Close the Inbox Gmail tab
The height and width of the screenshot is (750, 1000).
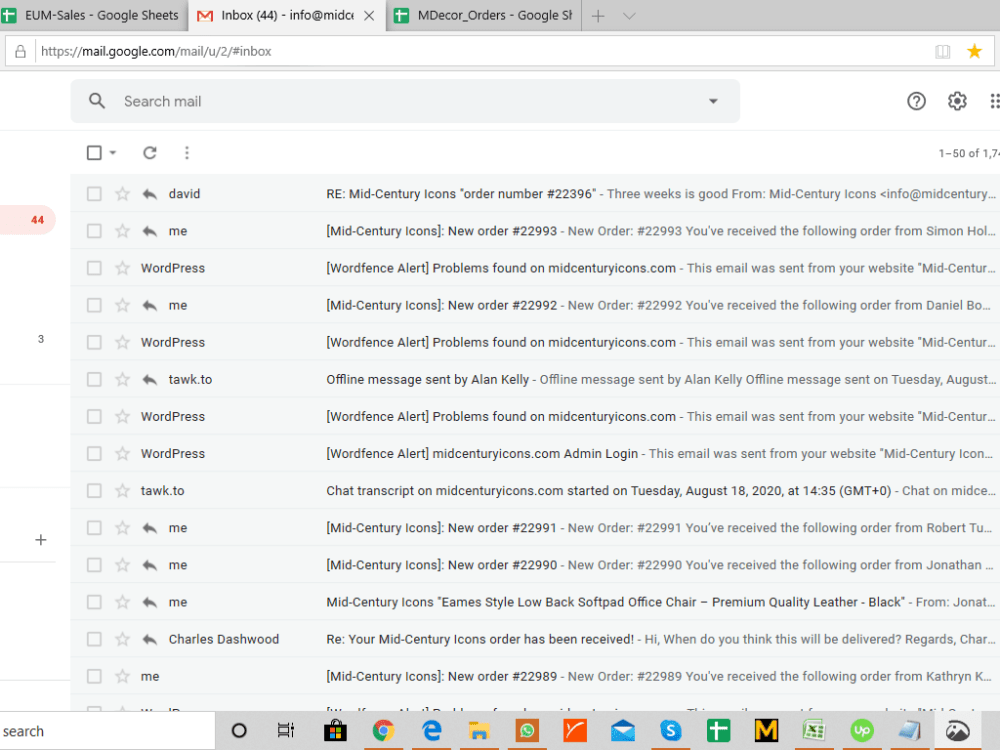tap(369, 16)
